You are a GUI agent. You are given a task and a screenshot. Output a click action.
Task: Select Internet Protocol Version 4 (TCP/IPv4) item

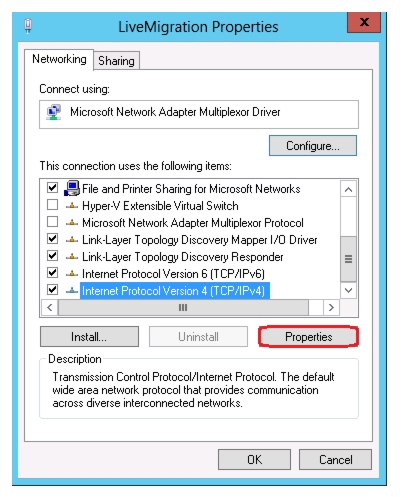(x=173, y=291)
